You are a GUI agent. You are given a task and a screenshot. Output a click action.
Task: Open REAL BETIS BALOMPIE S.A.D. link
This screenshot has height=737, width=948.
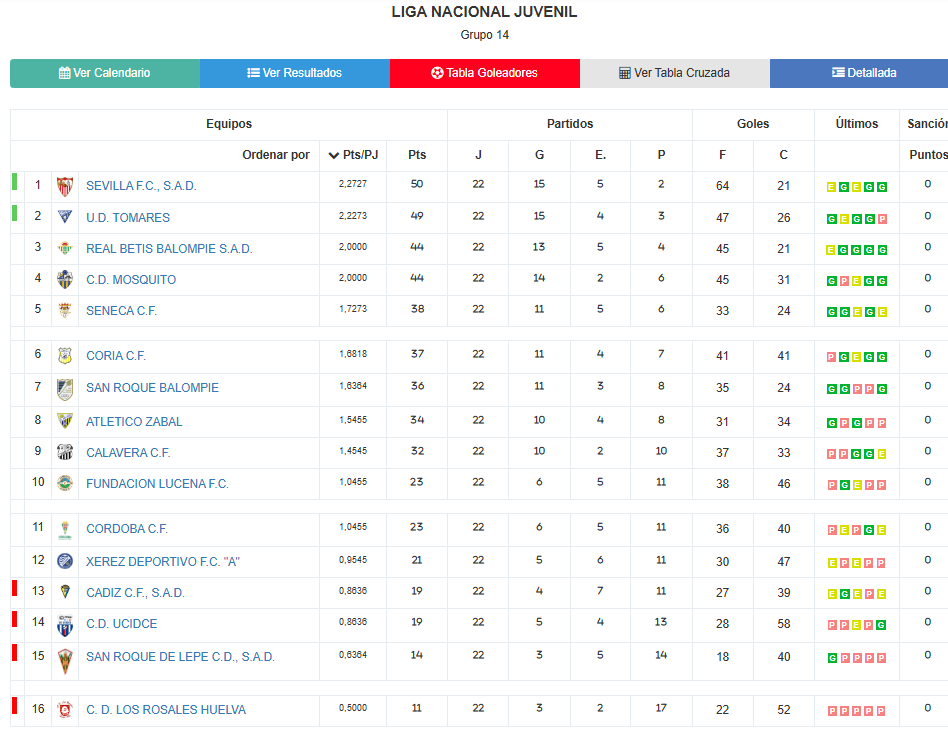pyautogui.click(x=169, y=248)
